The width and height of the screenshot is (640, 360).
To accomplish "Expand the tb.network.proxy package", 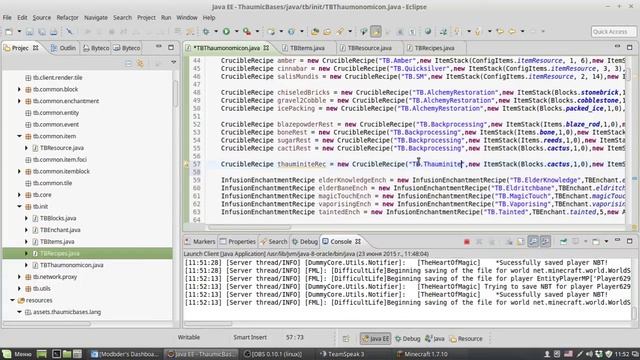I will [x=19, y=277].
